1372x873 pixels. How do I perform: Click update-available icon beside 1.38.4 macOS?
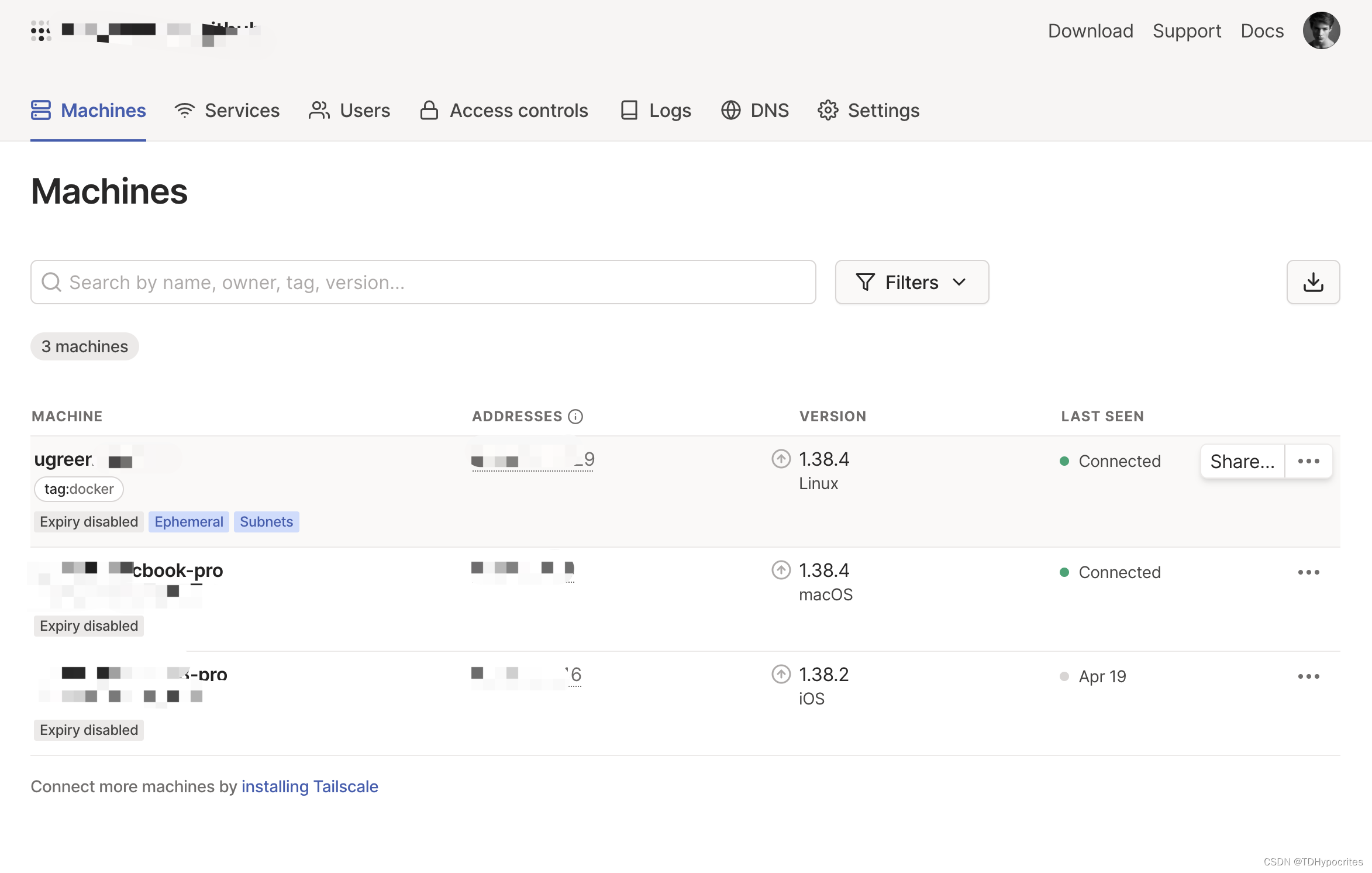pos(781,570)
